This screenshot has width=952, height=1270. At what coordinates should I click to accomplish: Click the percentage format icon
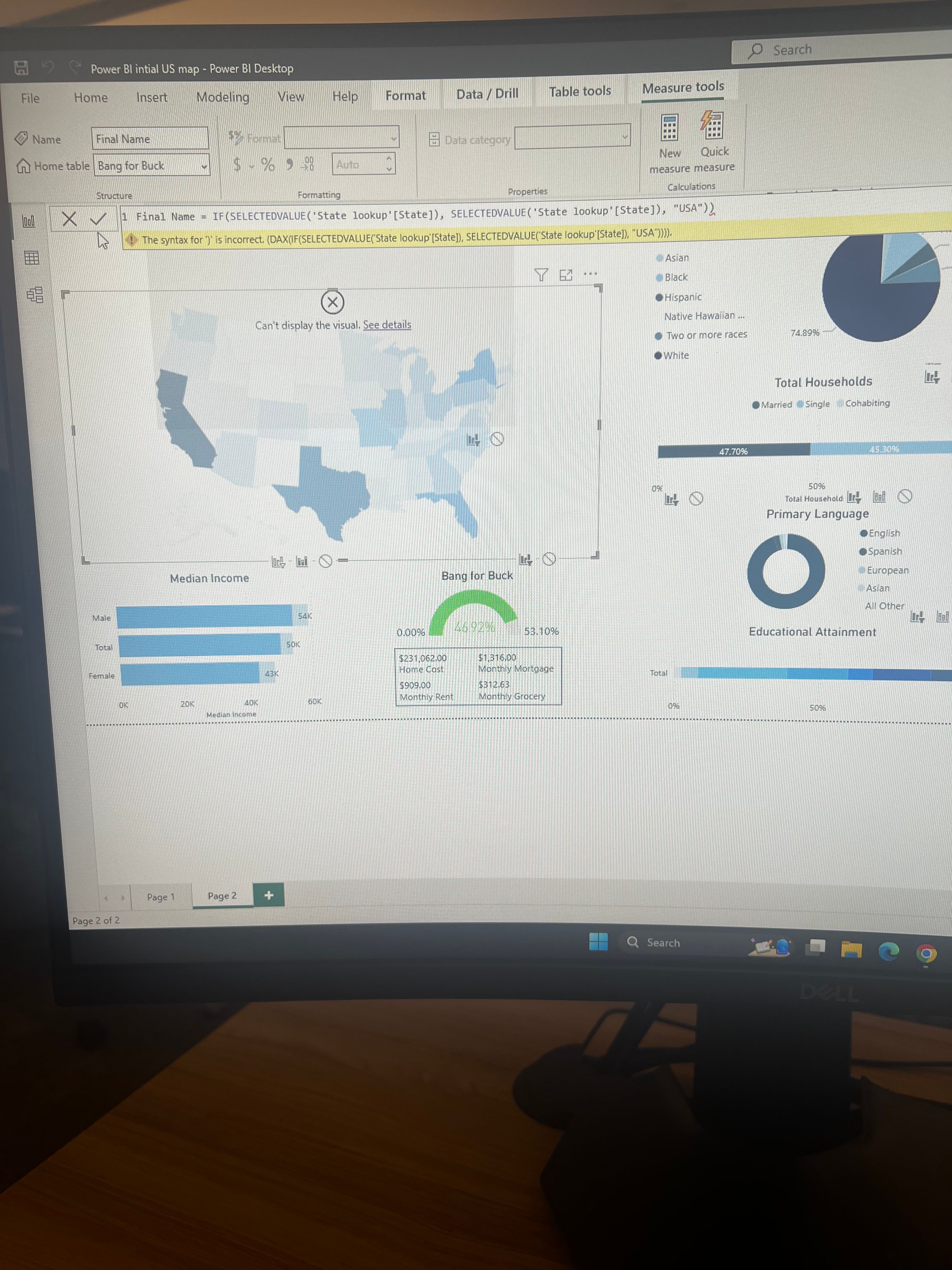pos(267,165)
